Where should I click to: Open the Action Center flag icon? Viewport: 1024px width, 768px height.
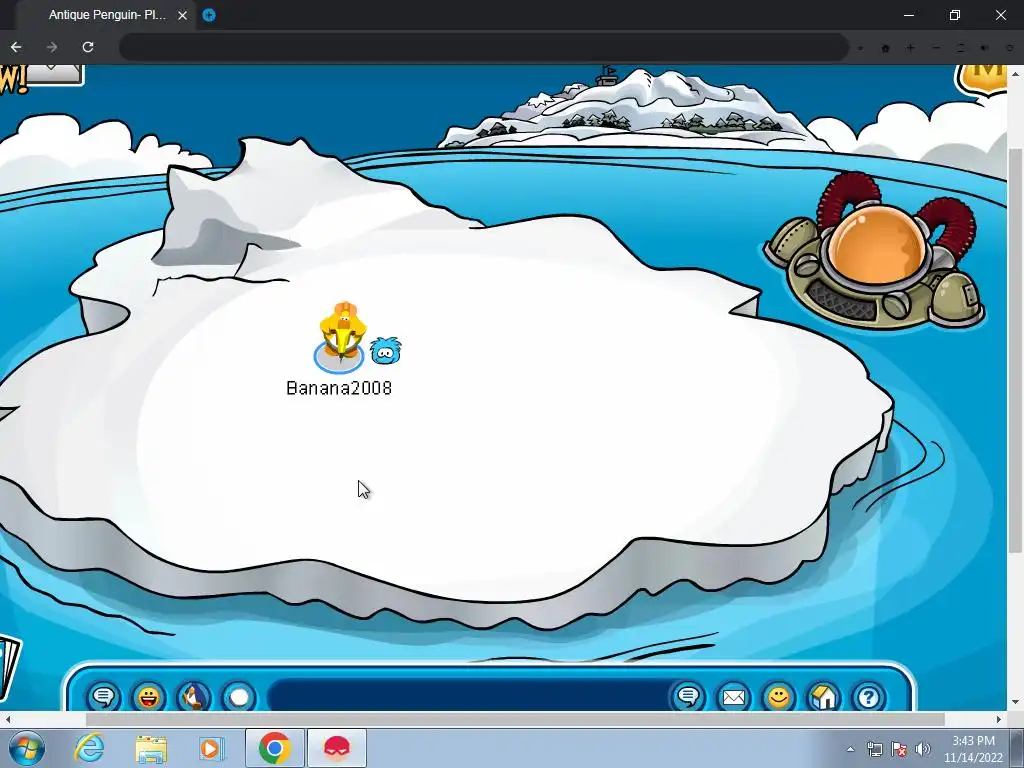[899, 749]
